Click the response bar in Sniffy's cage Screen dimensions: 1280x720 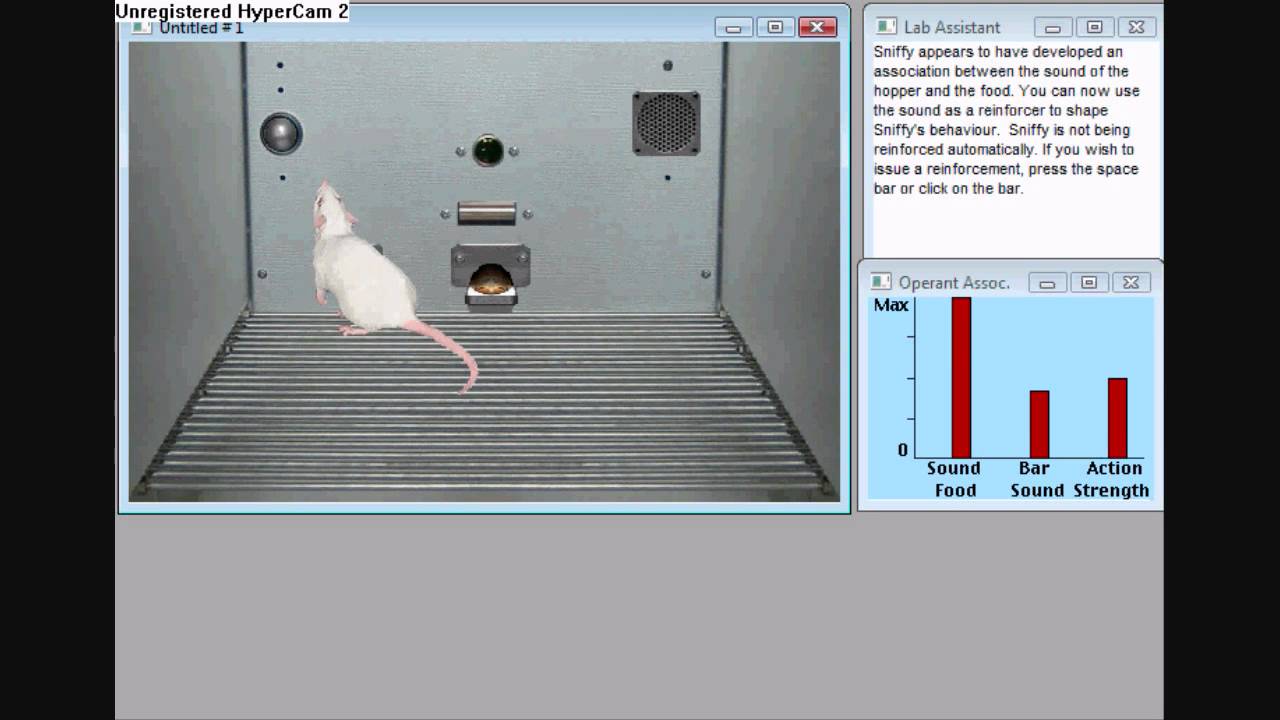pos(487,213)
